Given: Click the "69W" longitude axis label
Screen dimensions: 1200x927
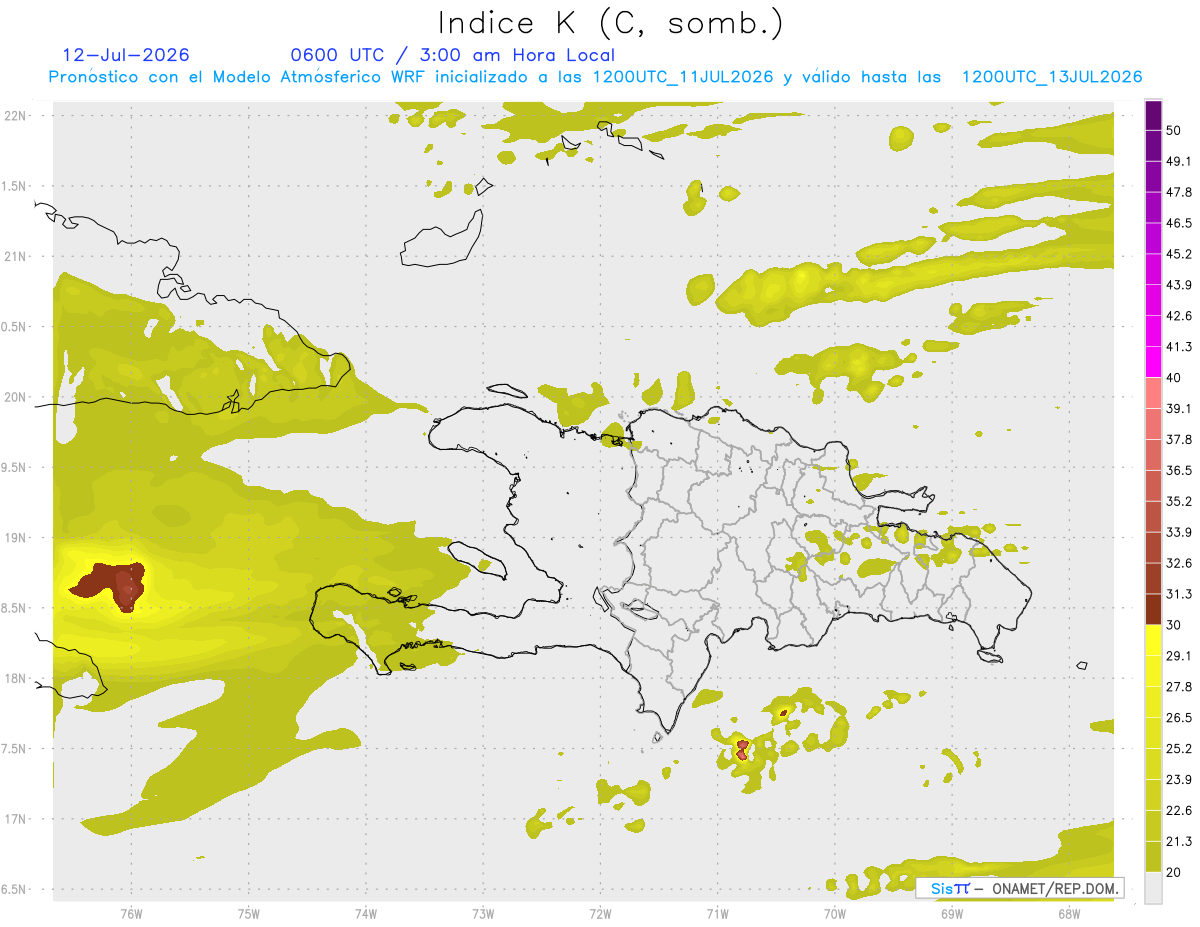Looking at the screenshot, I should (952, 913).
